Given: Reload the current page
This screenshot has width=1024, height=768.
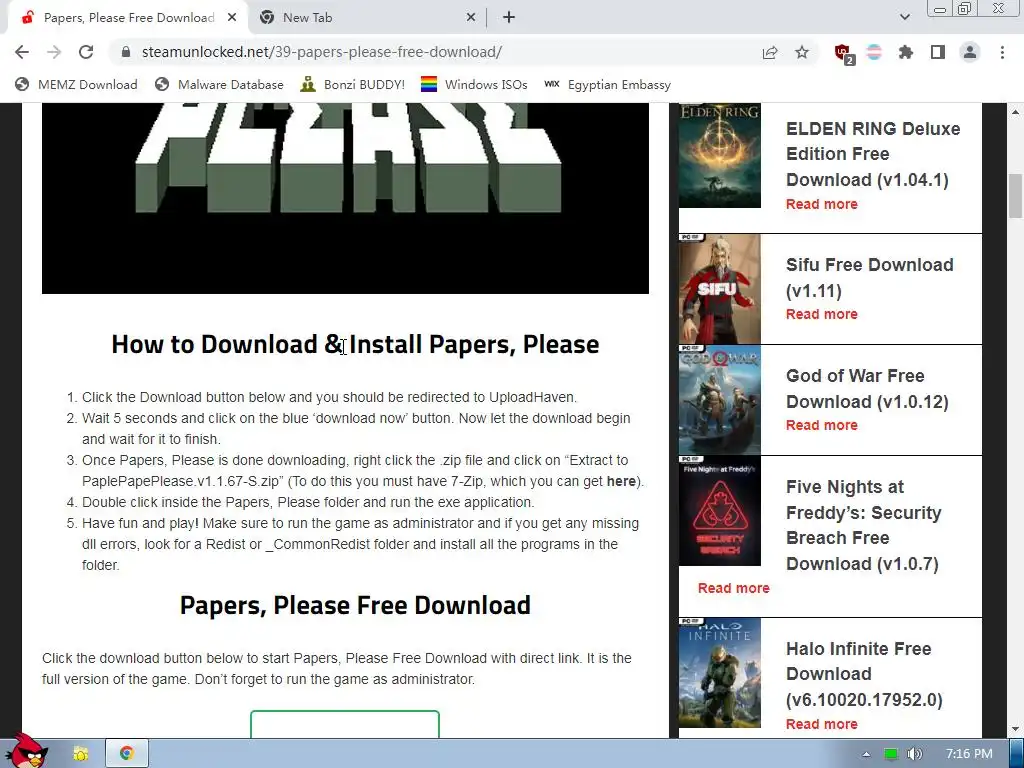Looking at the screenshot, I should click(x=86, y=52).
